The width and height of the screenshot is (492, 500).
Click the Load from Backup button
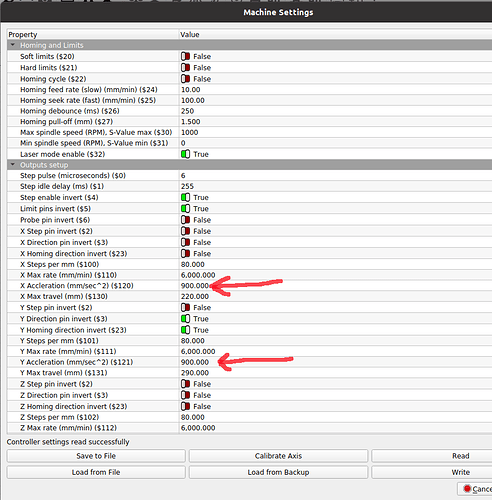point(278,472)
